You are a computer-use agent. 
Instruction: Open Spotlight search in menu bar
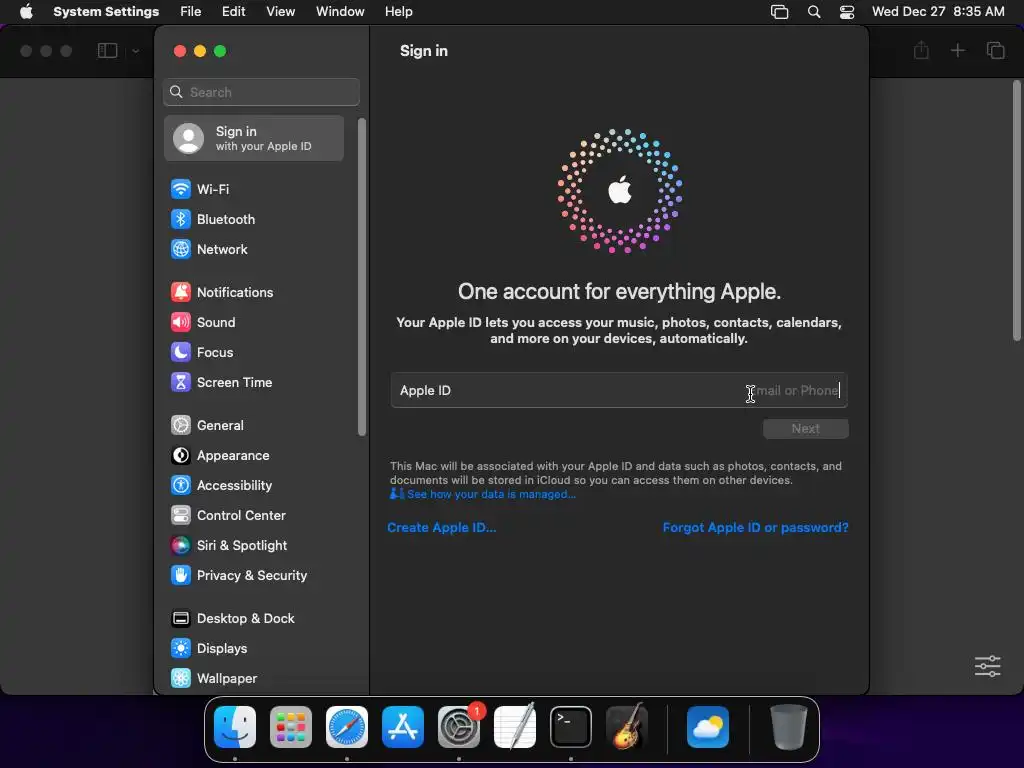point(814,12)
